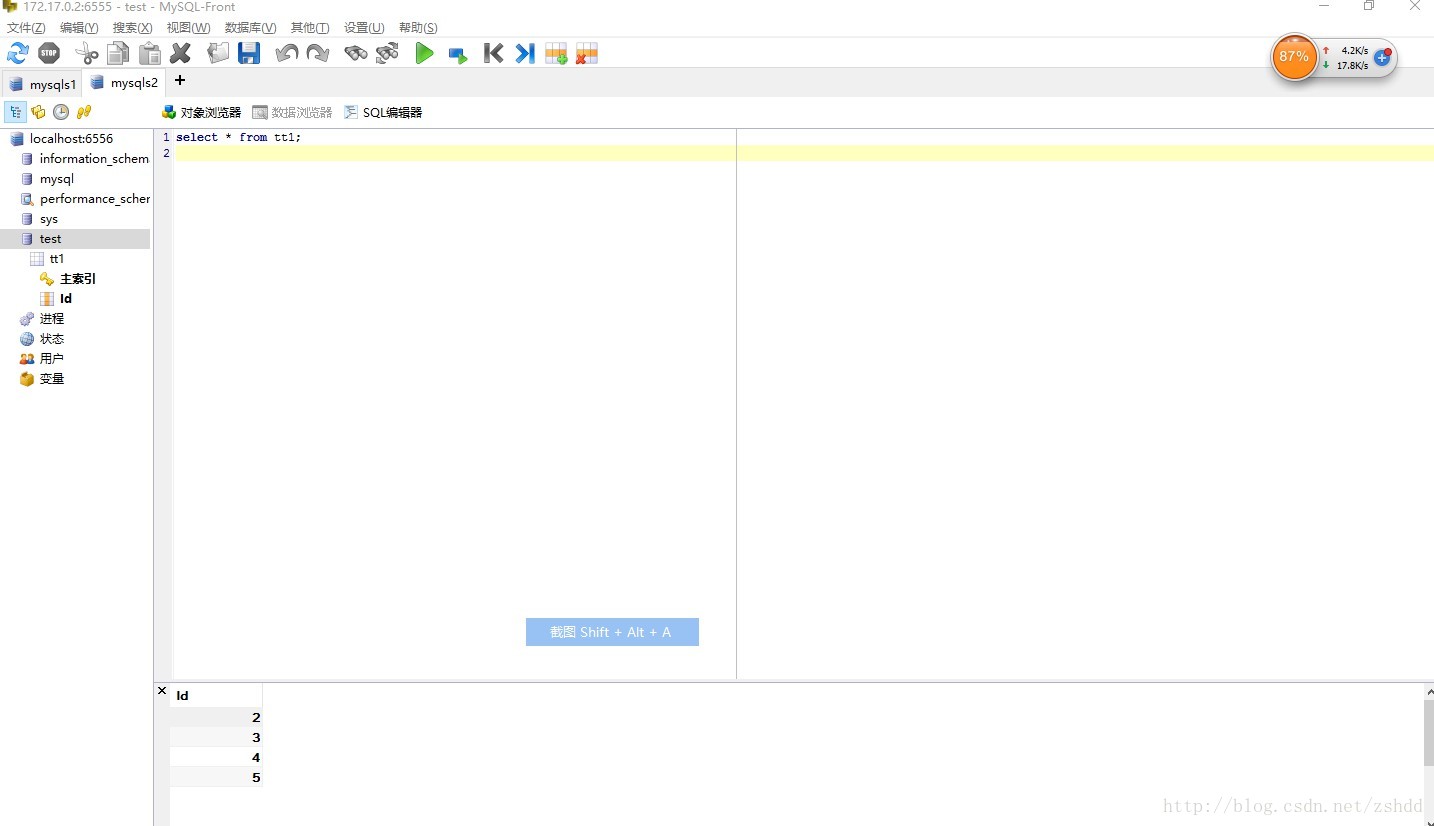This screenshot has width=1434, height=826.
Task: Click the Delete row icon
Action: coord(587,54)
